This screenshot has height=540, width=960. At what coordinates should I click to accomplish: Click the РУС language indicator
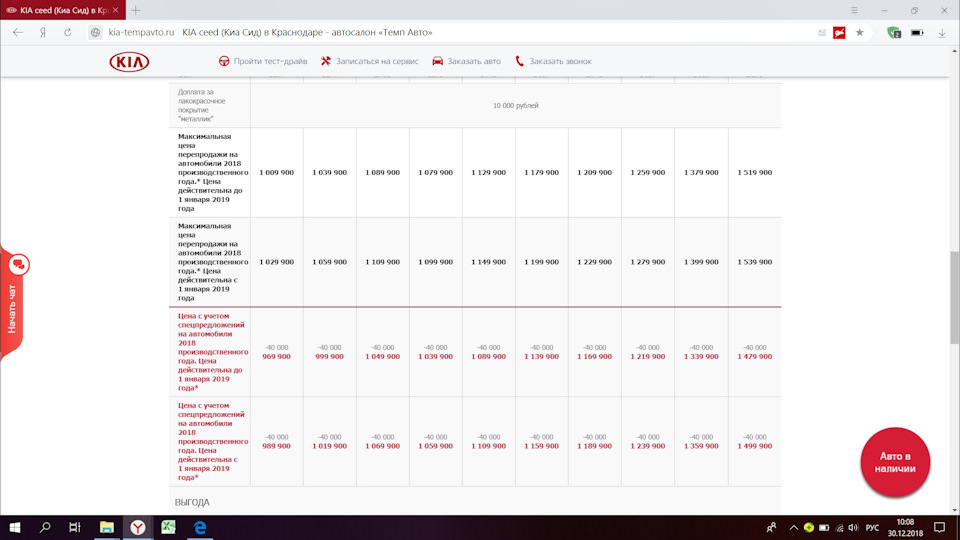click(872, 527)
